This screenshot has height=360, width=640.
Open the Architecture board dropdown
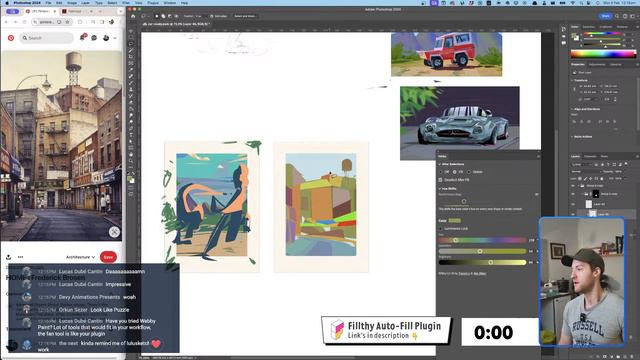click(80, 257)
